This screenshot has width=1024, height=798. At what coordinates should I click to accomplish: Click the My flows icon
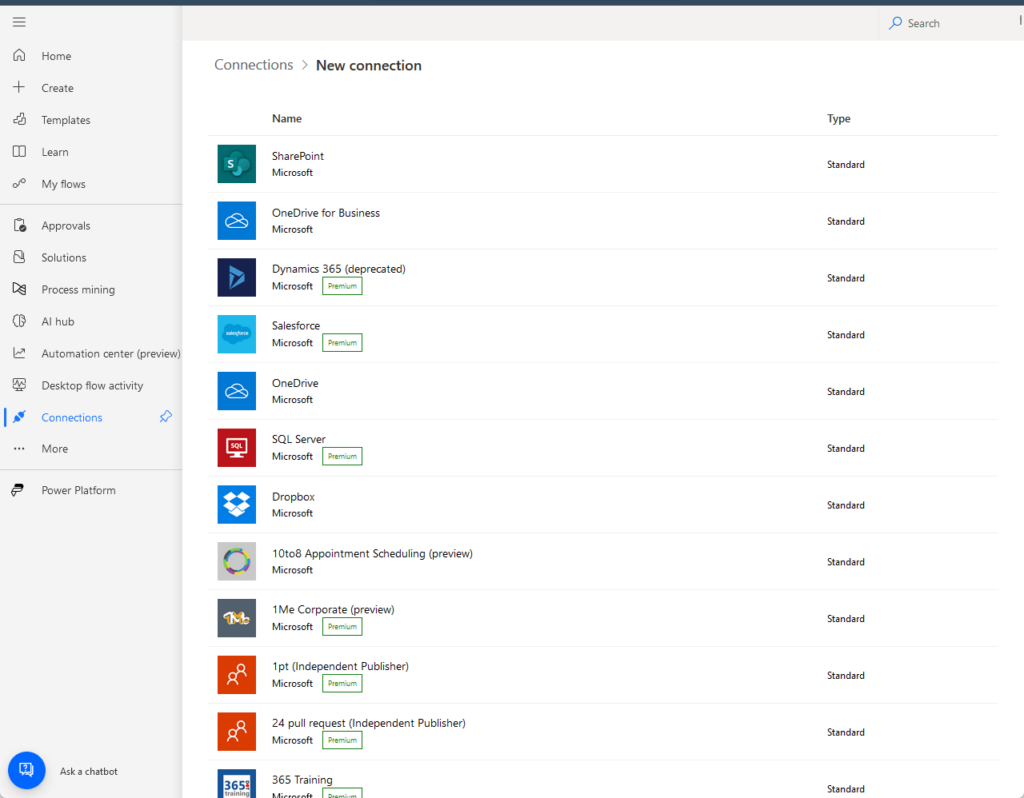click(19, 184)
